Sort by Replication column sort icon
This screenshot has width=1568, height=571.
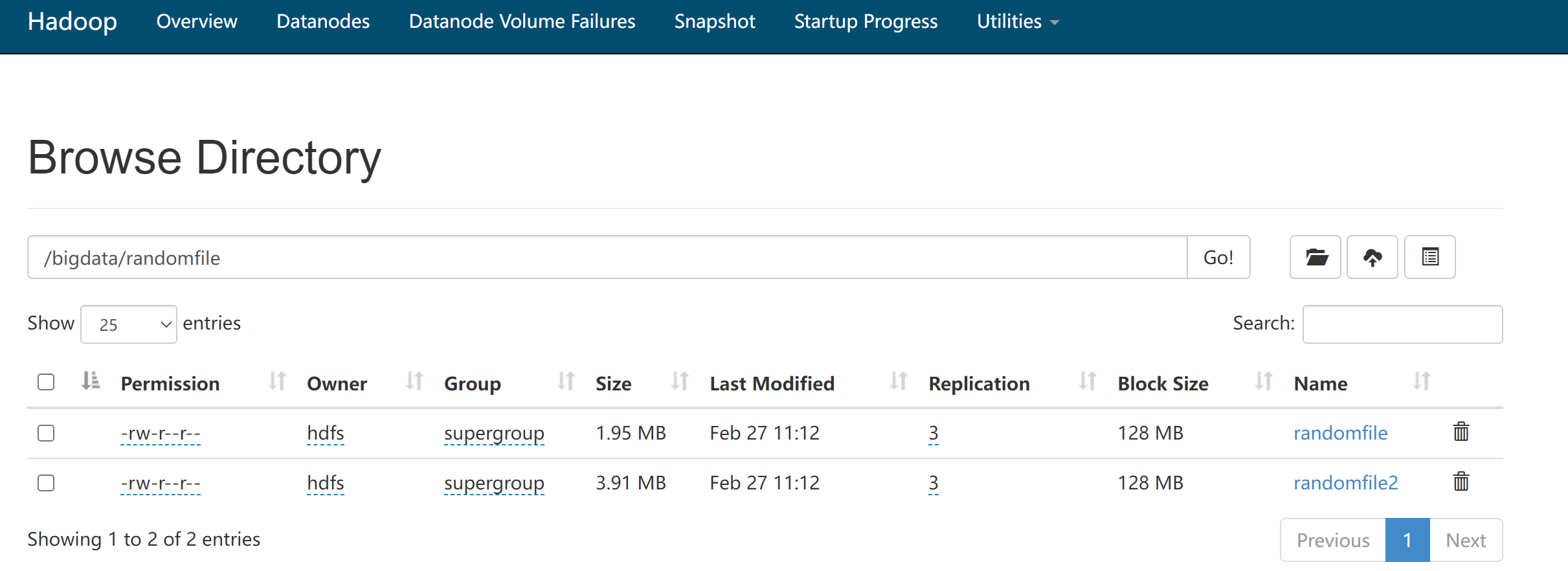pos(1088,381)
